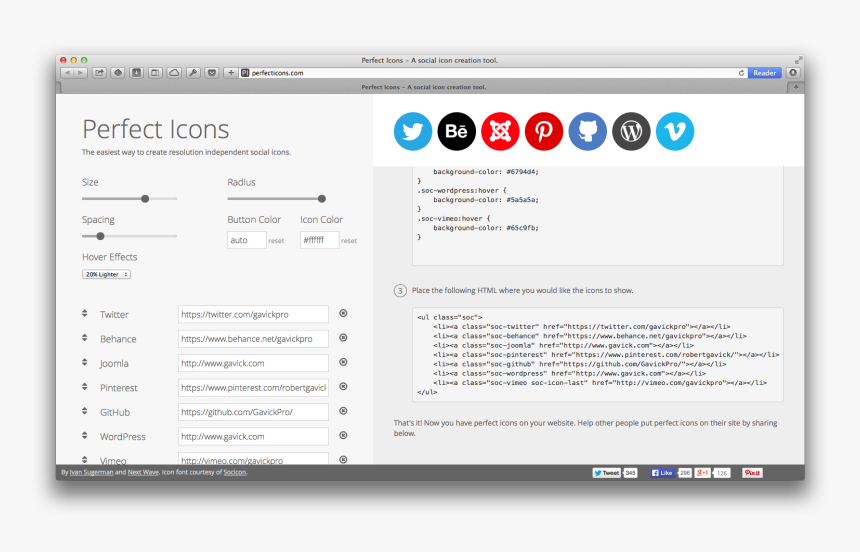Click the reorder handle for Twitter

(x=84, y=313)
